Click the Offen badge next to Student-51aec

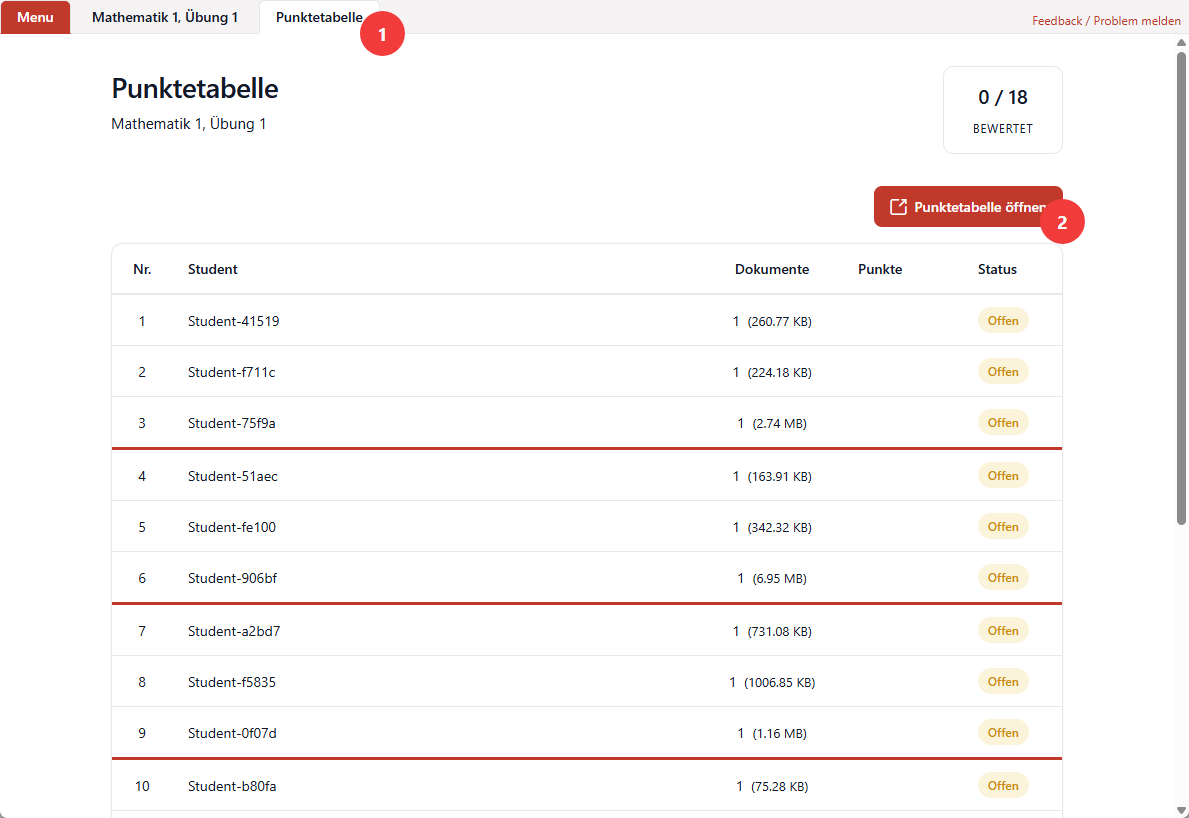tap(1002, 475)
